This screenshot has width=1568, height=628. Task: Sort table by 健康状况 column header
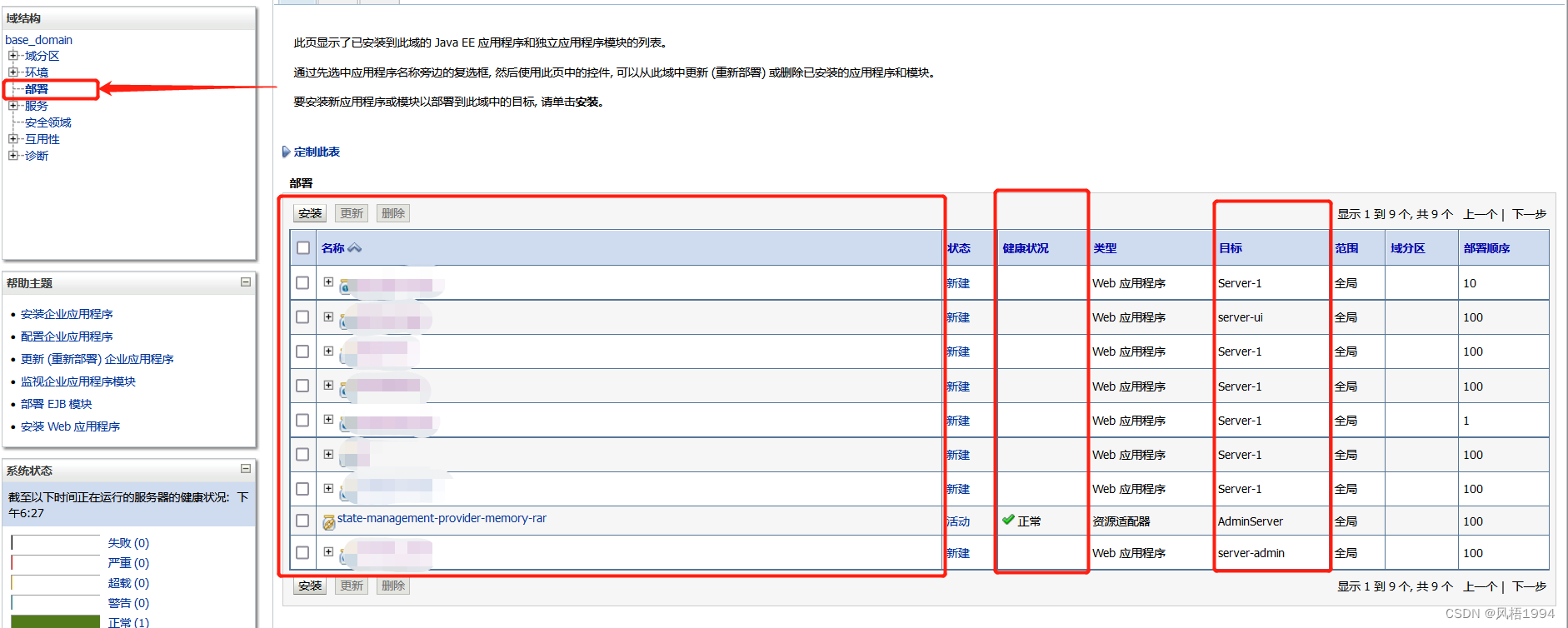click(x=1026, y=248)
